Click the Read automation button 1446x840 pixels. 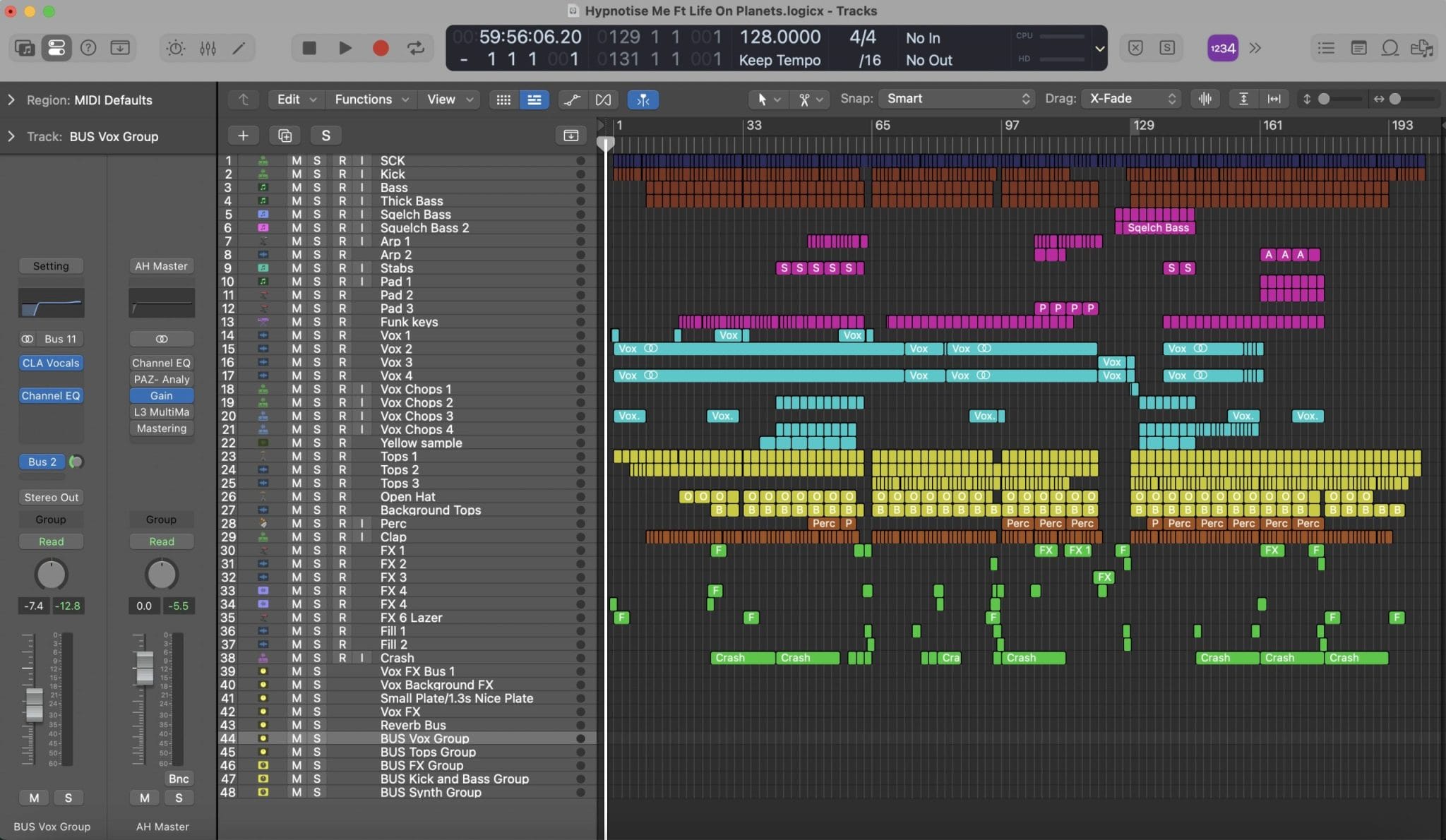point(50,541)
